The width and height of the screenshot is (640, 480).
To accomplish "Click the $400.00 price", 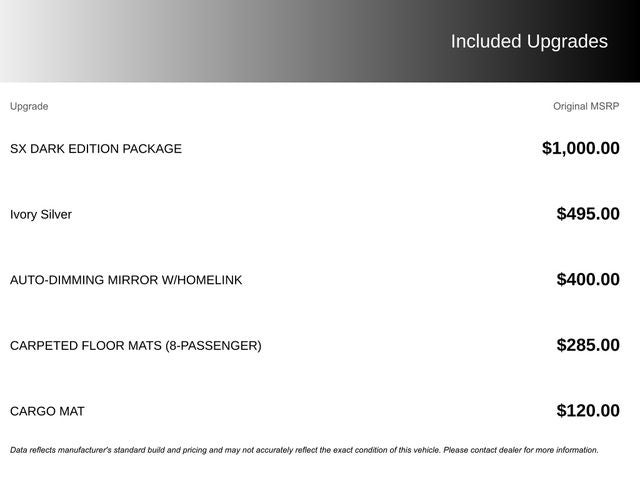I will [588, 280].
